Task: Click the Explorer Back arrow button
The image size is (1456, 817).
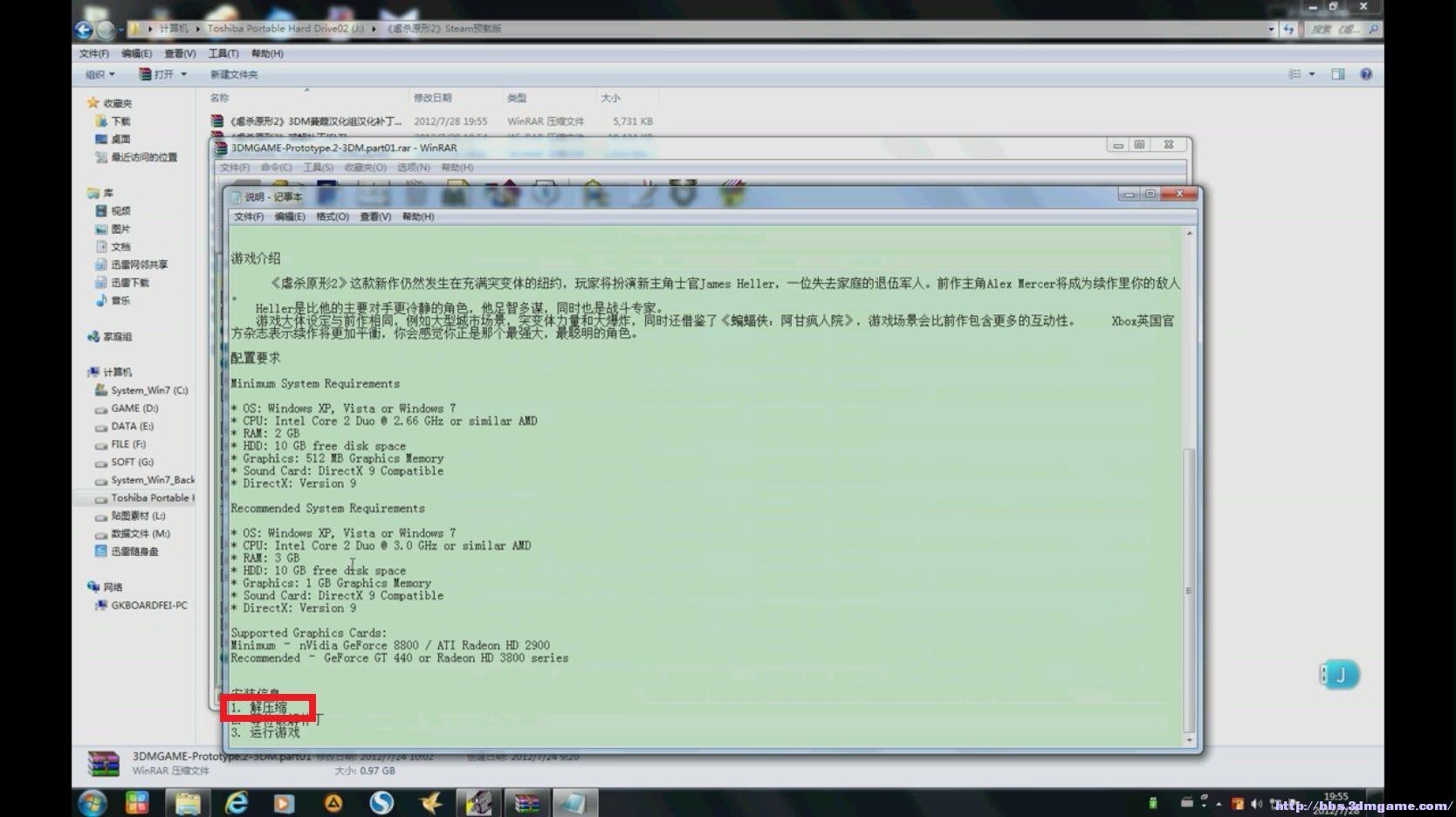Action: (84, 30)
